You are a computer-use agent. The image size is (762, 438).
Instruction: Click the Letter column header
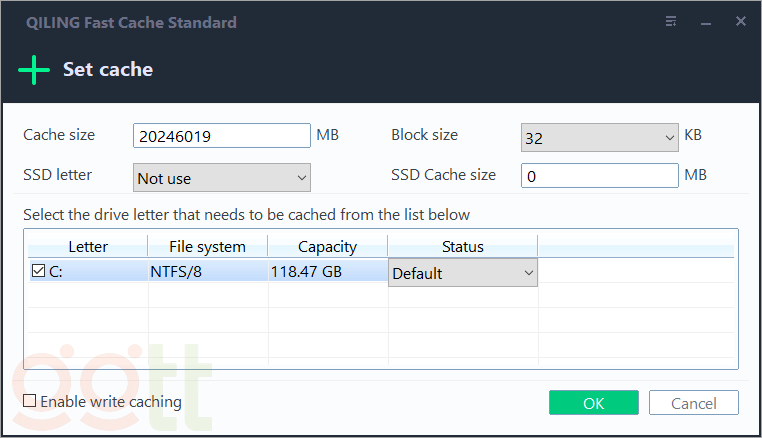(x=88, y=246)
